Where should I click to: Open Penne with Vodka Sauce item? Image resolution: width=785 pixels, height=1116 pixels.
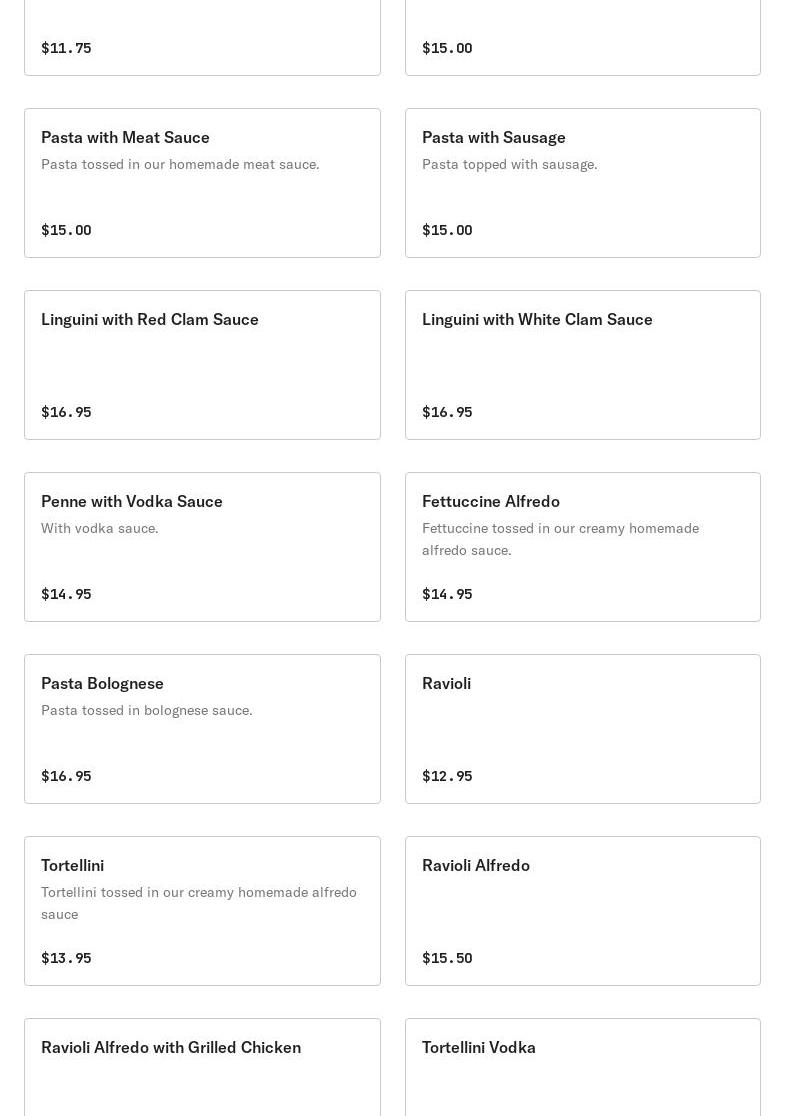[202, 547]
